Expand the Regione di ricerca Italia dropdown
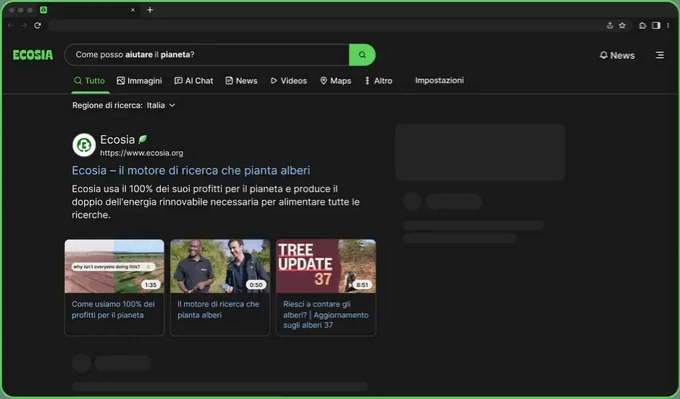Image resolution: width=680 pixels, height=399 pixels. coord(161,105)
